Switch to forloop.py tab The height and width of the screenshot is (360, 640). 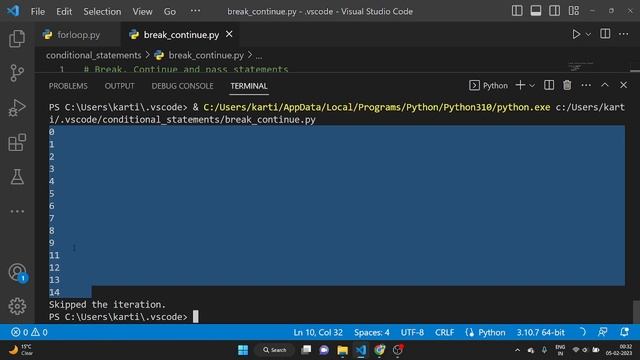click(78, 35)
